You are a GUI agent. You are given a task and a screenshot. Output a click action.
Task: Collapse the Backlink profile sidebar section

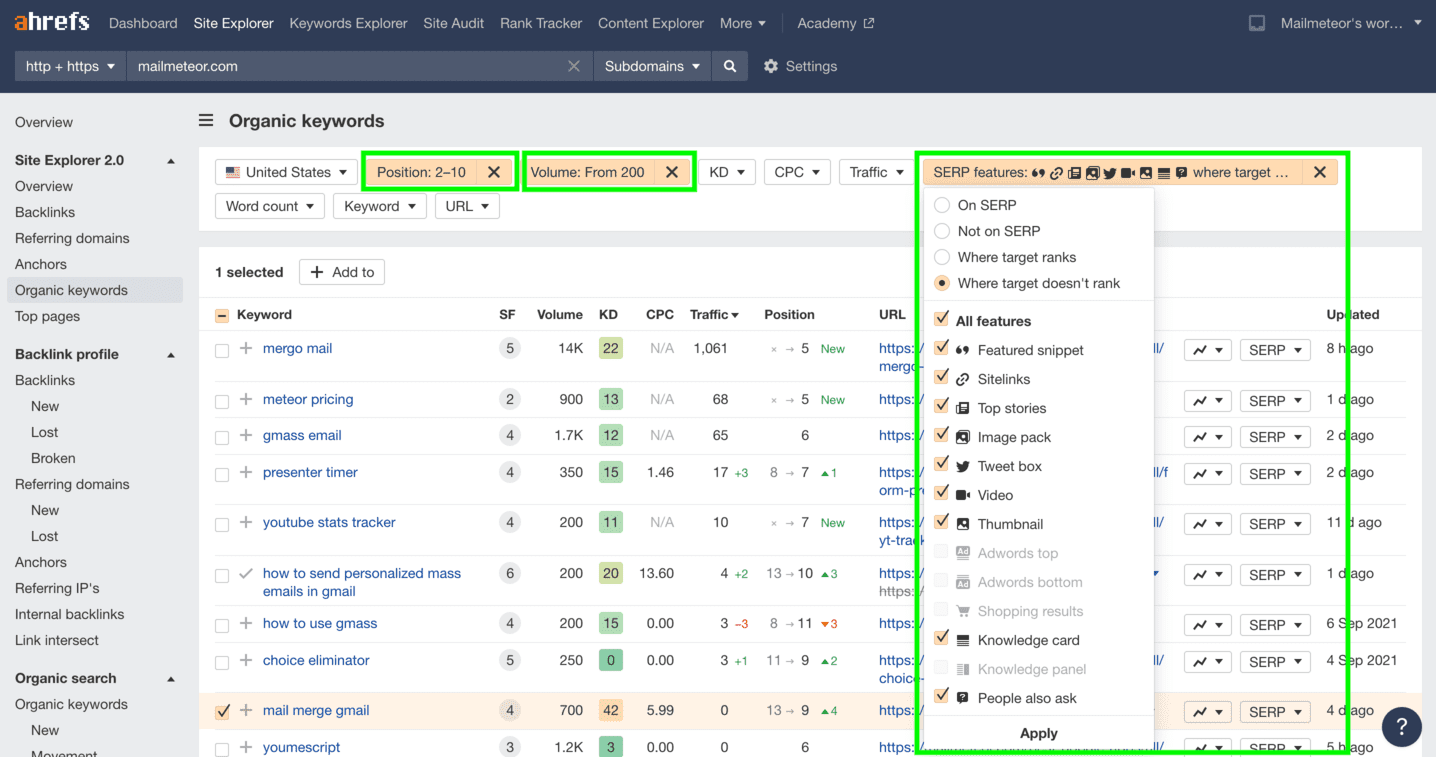pos(171,355)
